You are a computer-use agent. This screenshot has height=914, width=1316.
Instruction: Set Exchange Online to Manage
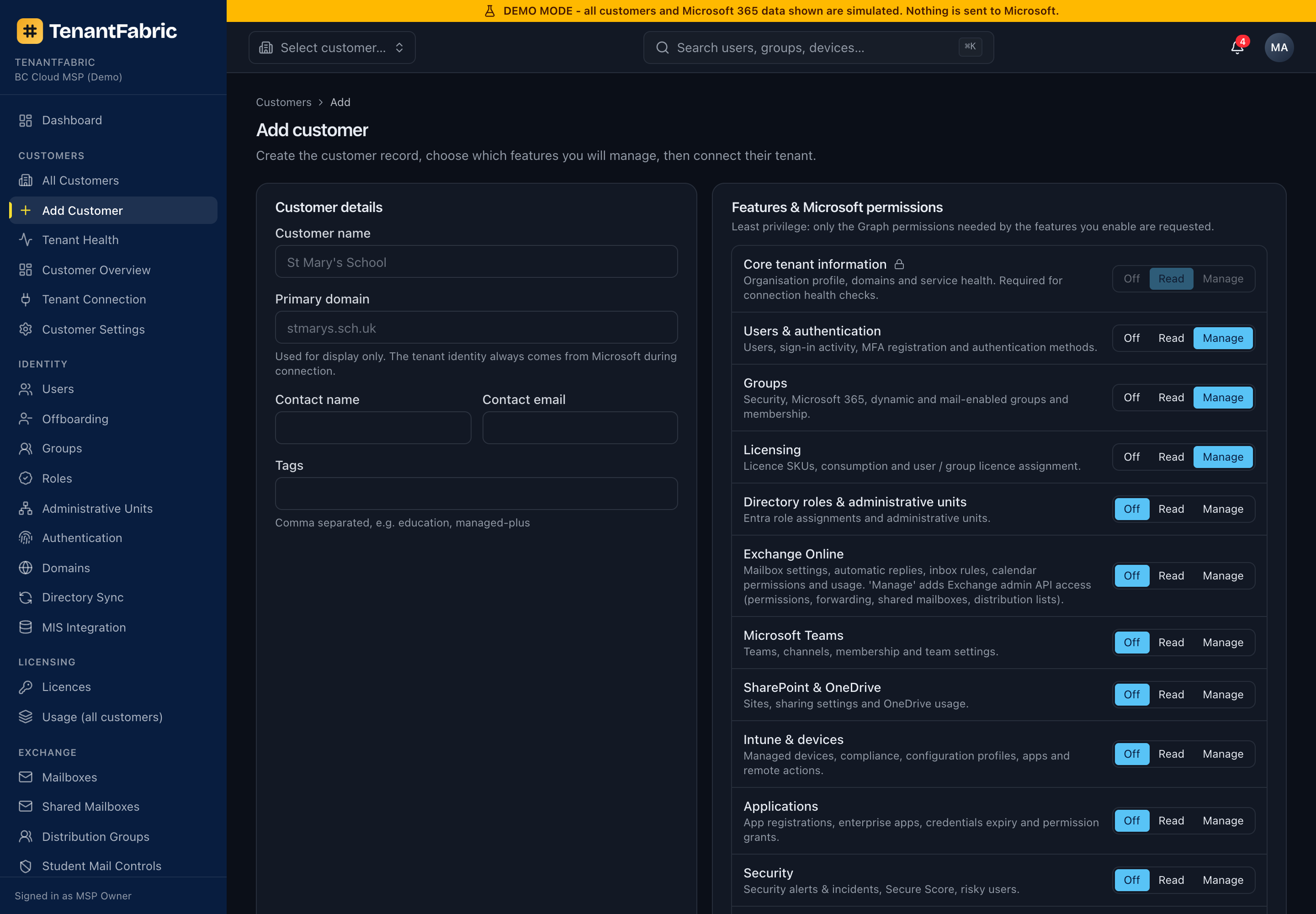point(1223,575)
